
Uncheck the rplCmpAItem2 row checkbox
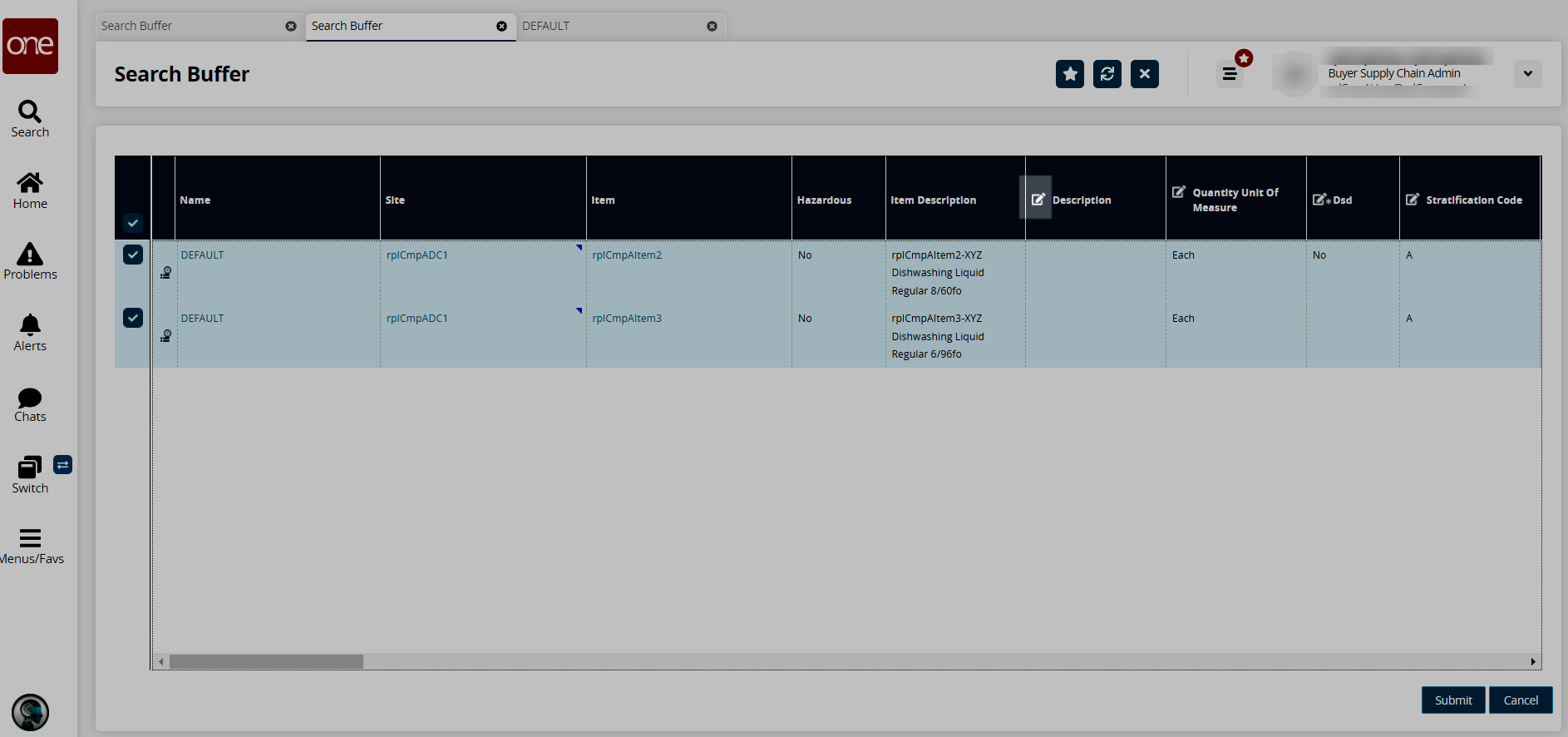(x=133, y=255)
